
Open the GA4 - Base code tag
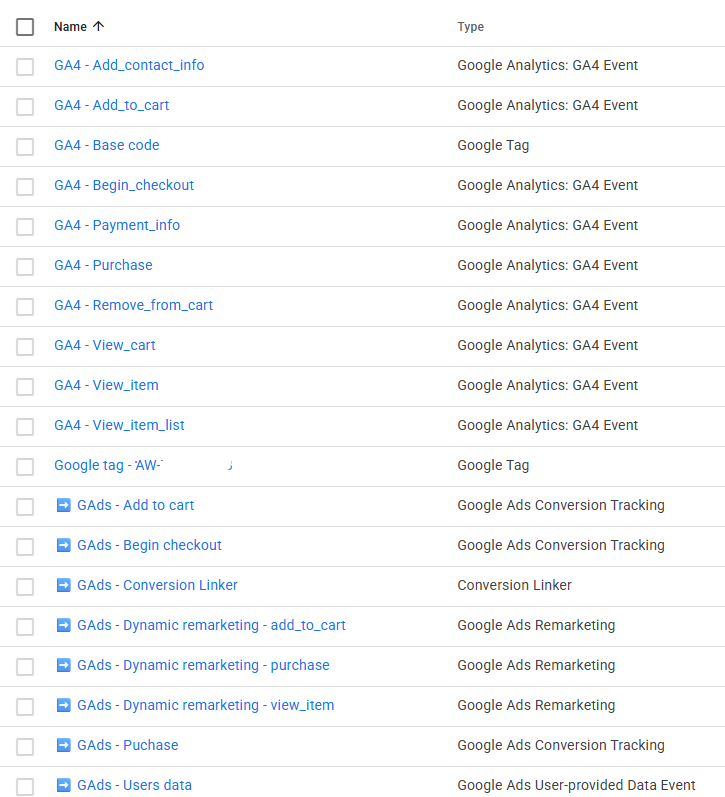107,145
